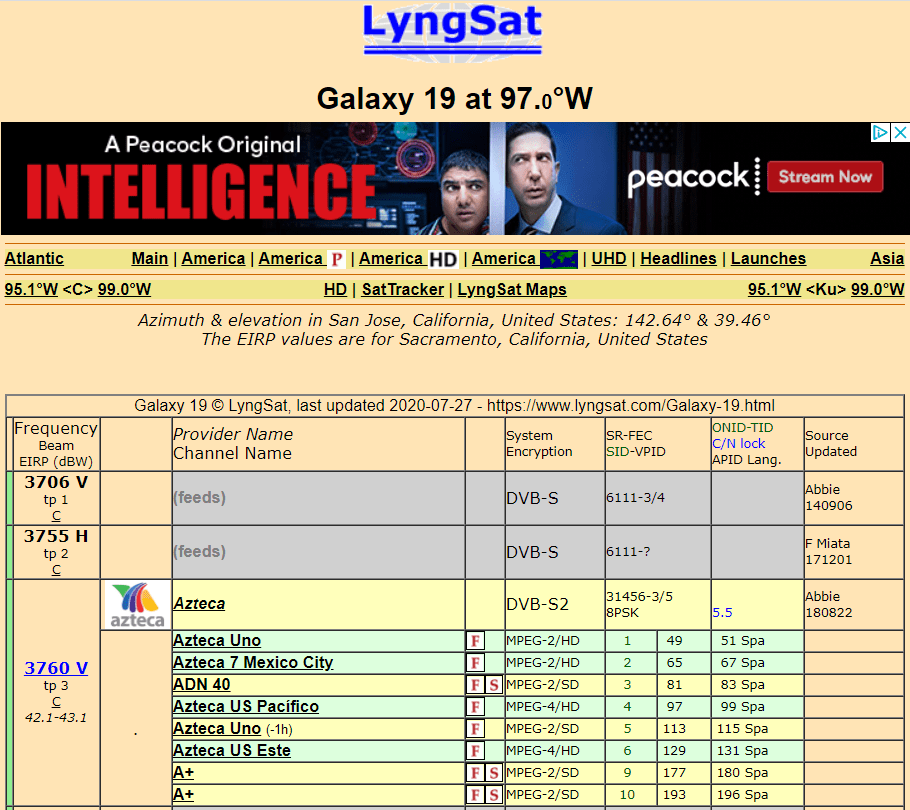Go to the Atlantic region page

[x=34, y=259]
